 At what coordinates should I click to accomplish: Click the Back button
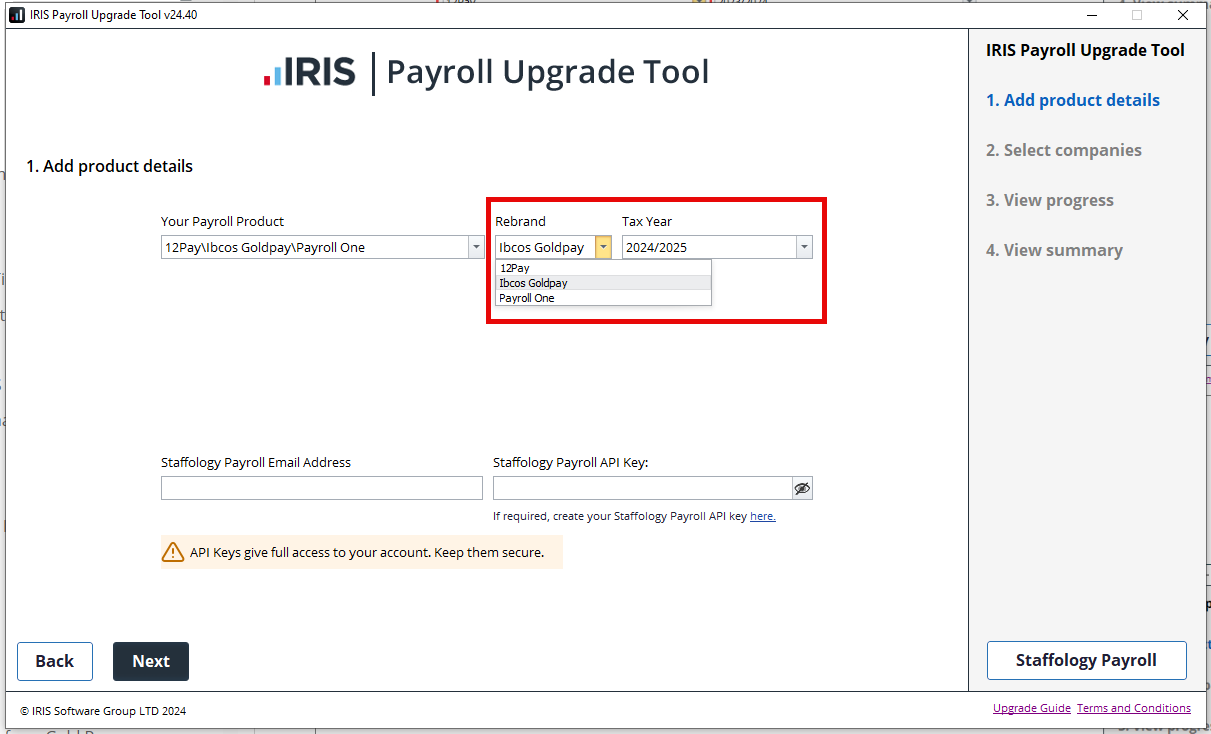pos(55,661)
